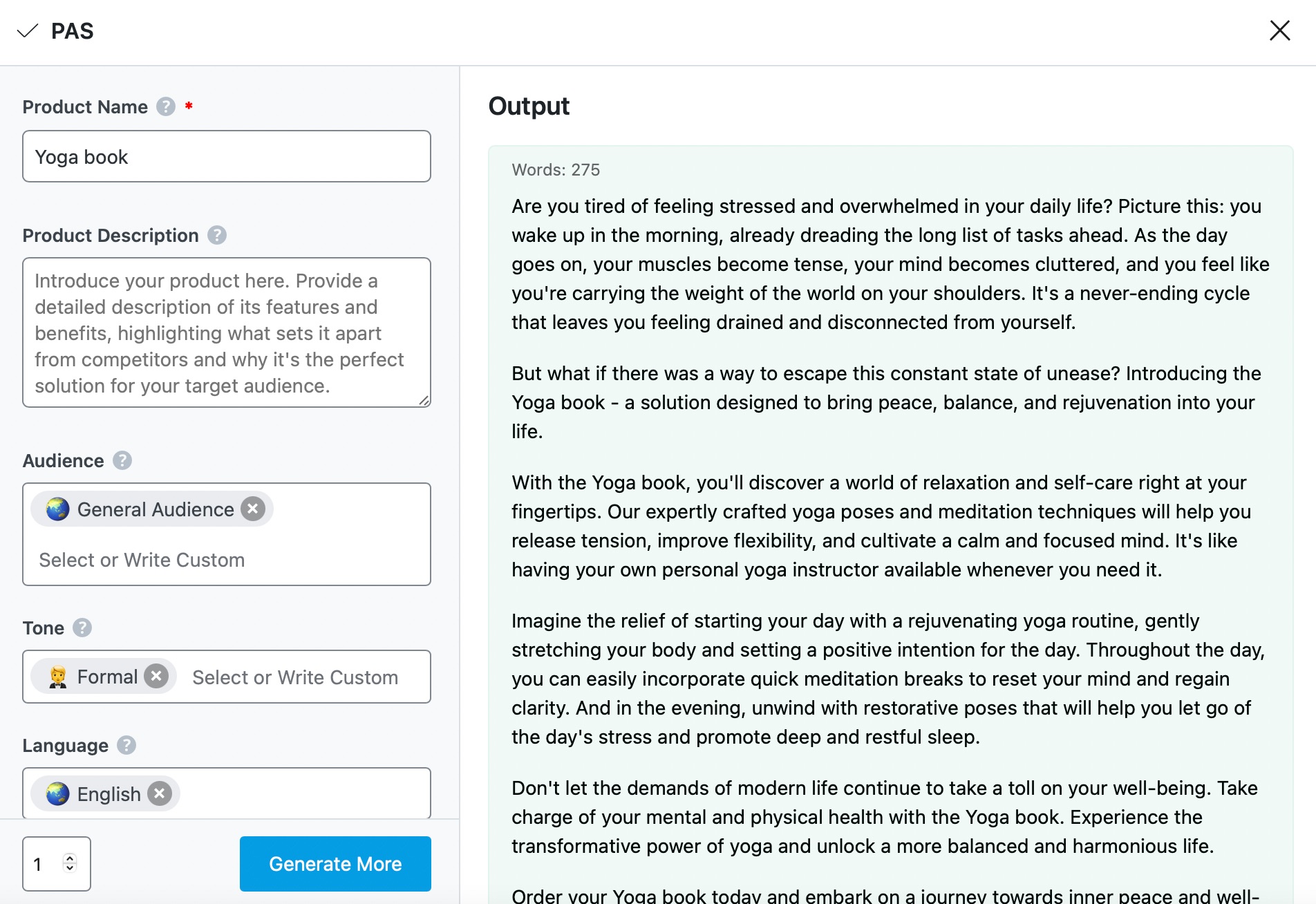Click the Language help question icon
This screenshot has height=904, width=1316.
(x=126, y=745)
